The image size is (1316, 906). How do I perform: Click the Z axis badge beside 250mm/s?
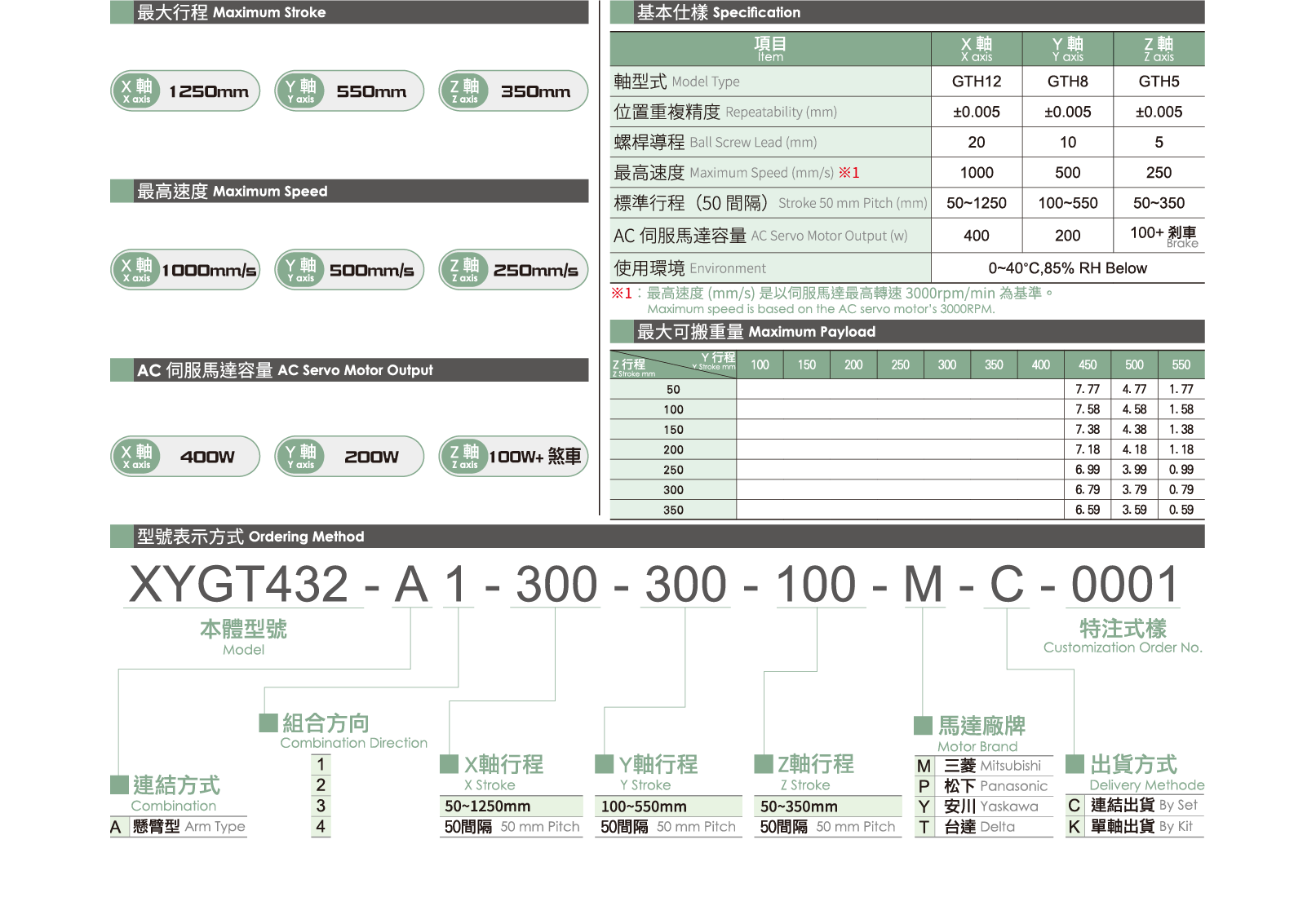pyautogui.click(x=463, y=270)
